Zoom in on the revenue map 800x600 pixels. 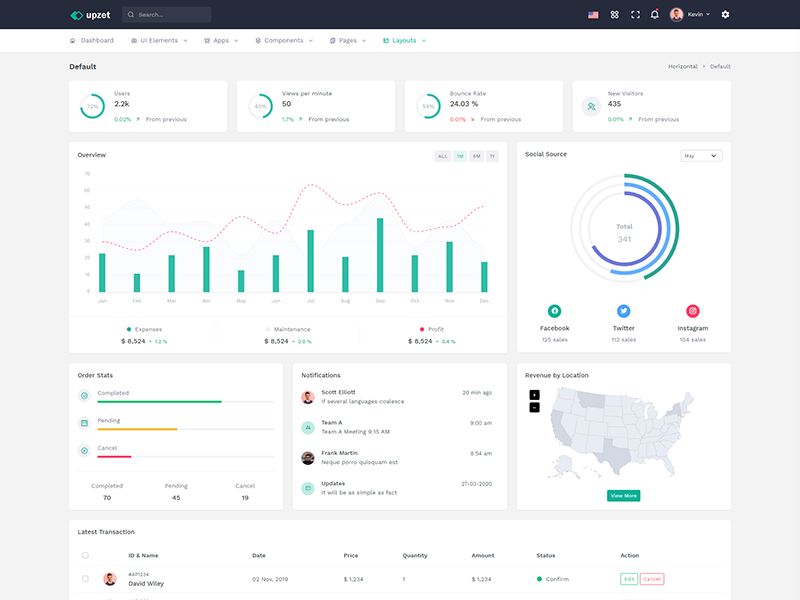tap(534, 394)
